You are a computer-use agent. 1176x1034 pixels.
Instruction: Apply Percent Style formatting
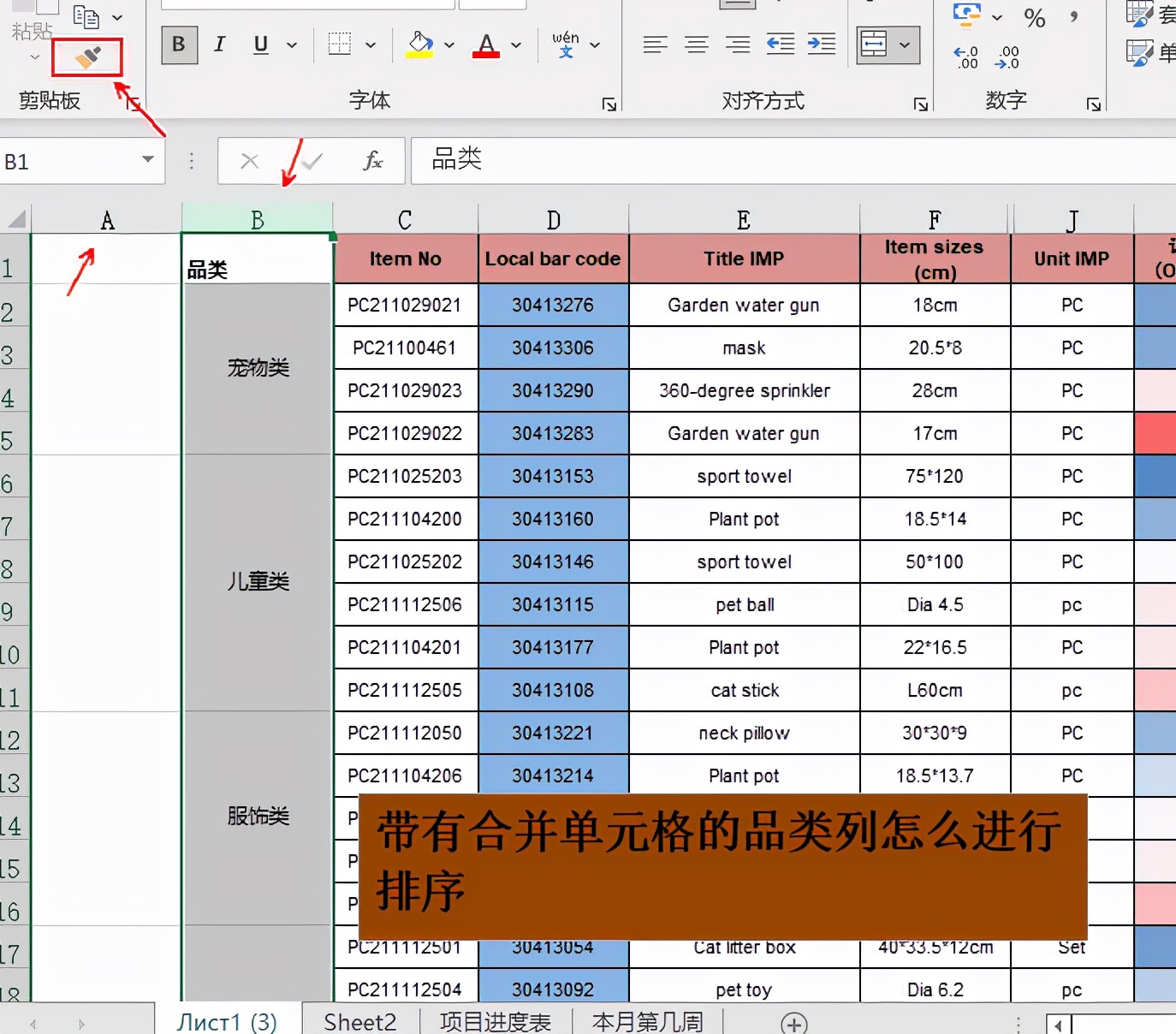point(1033,19)
